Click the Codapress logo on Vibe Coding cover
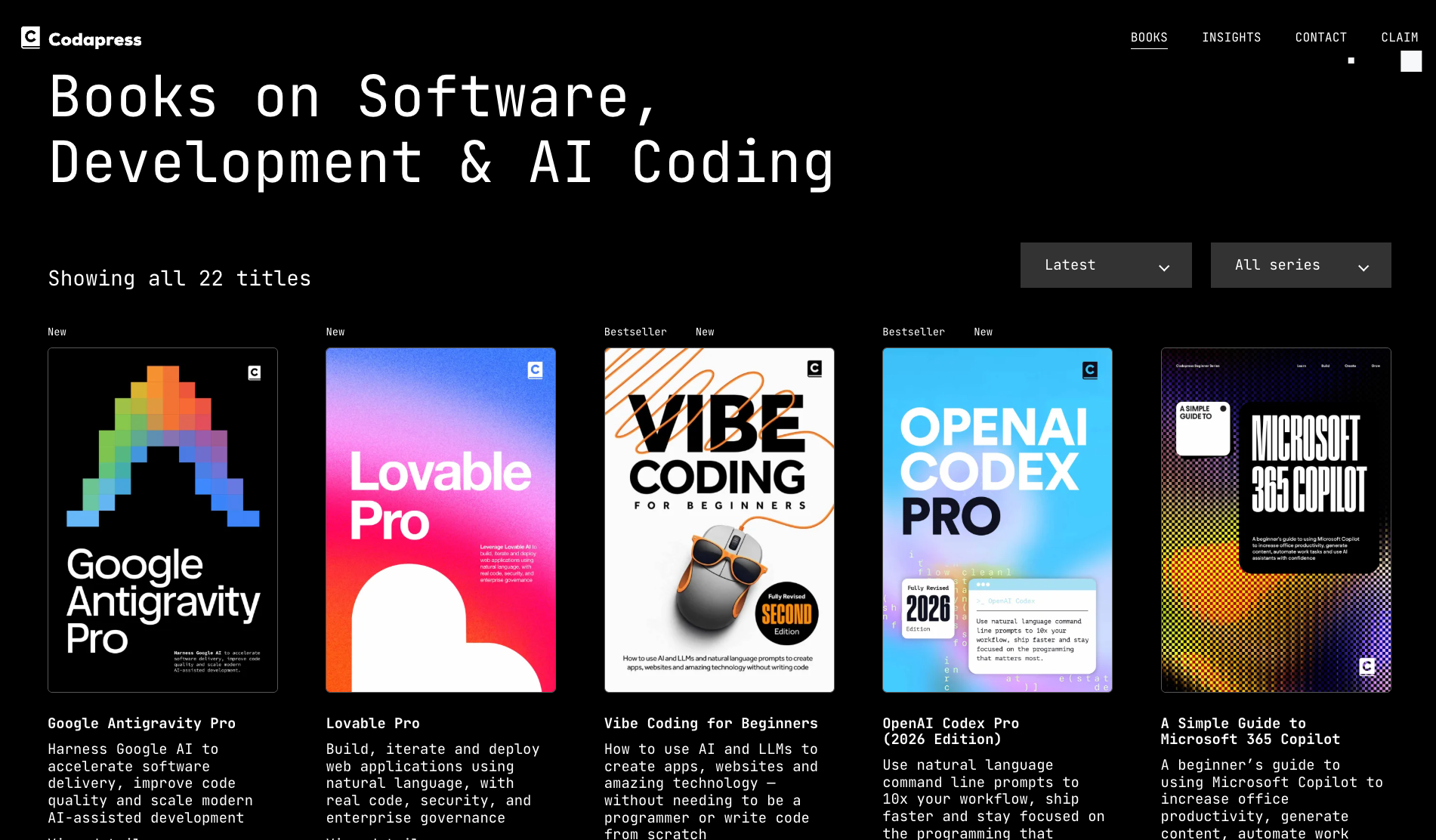 click(814, 368)
